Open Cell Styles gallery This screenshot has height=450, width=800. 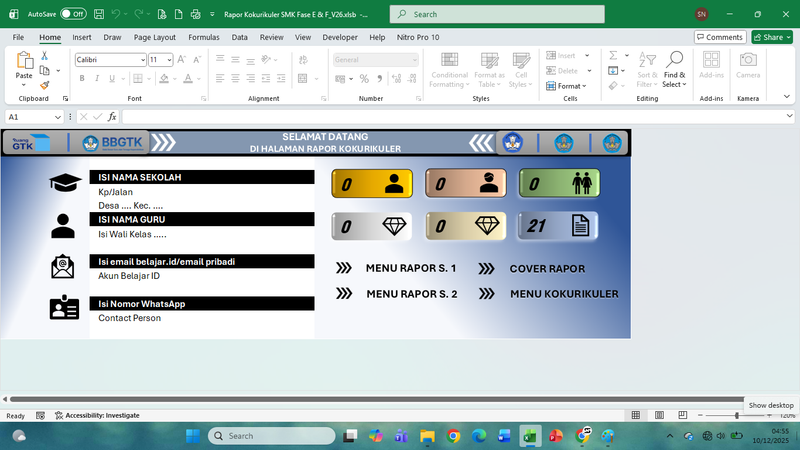(x=520, y=70)
